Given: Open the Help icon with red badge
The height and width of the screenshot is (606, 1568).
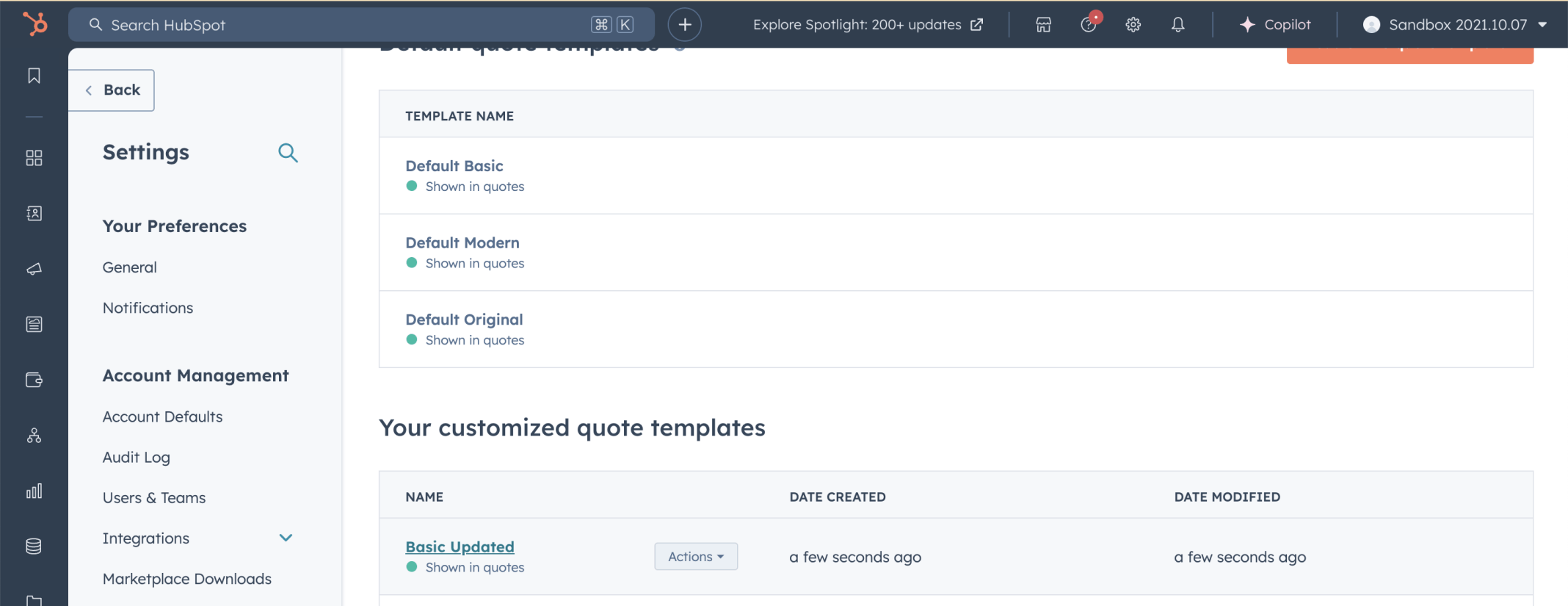Looking at the screenshot, I should (1089, 24).
